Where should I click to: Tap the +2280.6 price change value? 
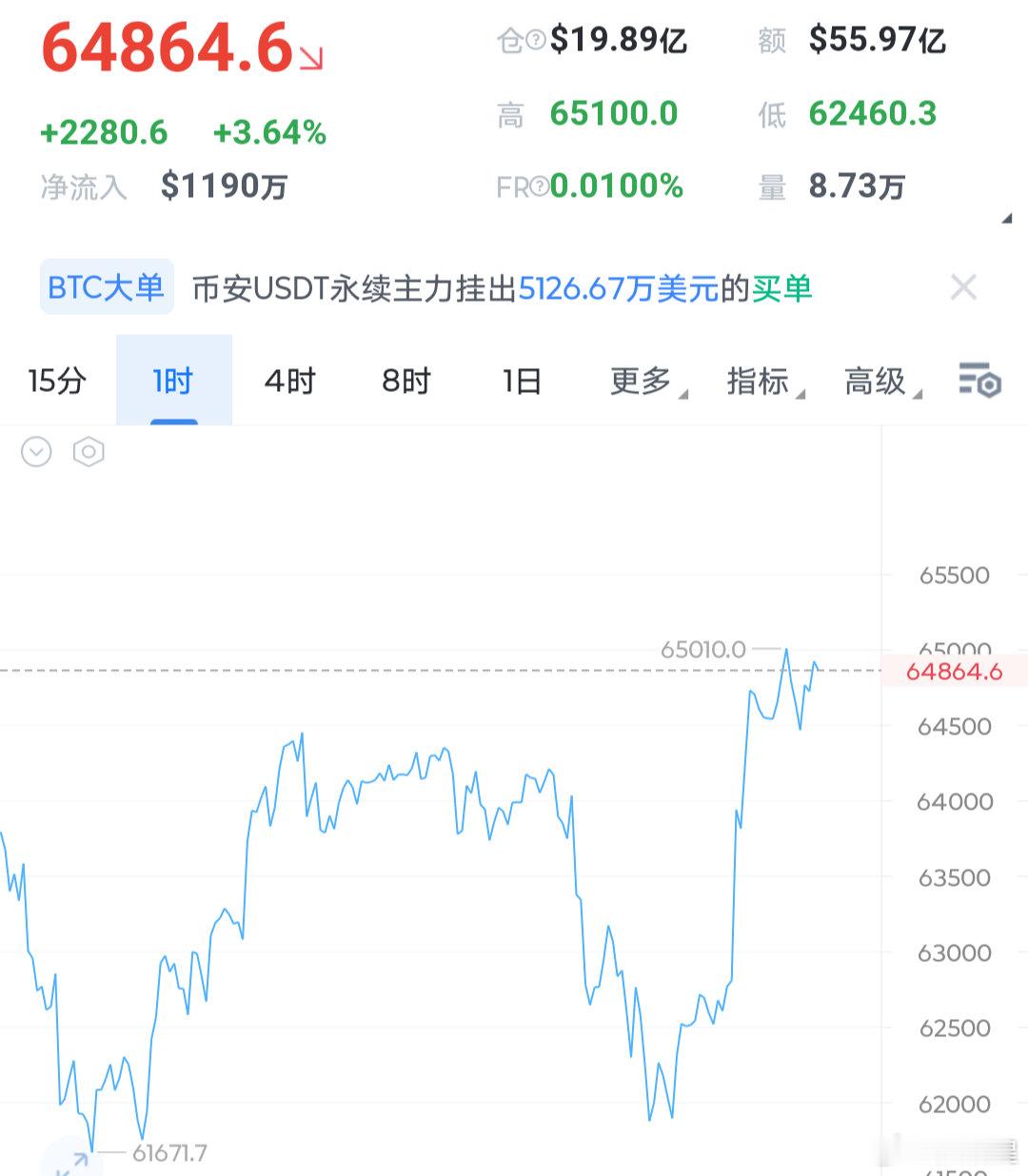click(x=104, y=132)
